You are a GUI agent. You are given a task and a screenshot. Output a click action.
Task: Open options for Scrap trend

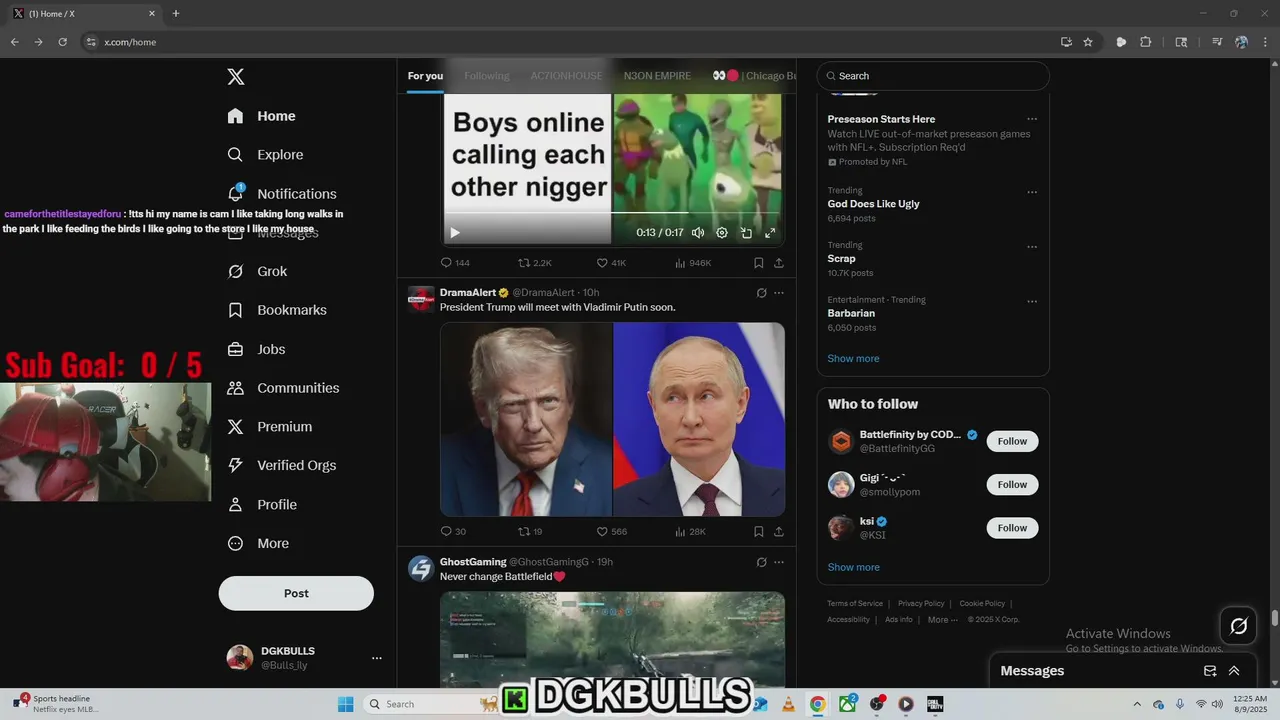1032,247
